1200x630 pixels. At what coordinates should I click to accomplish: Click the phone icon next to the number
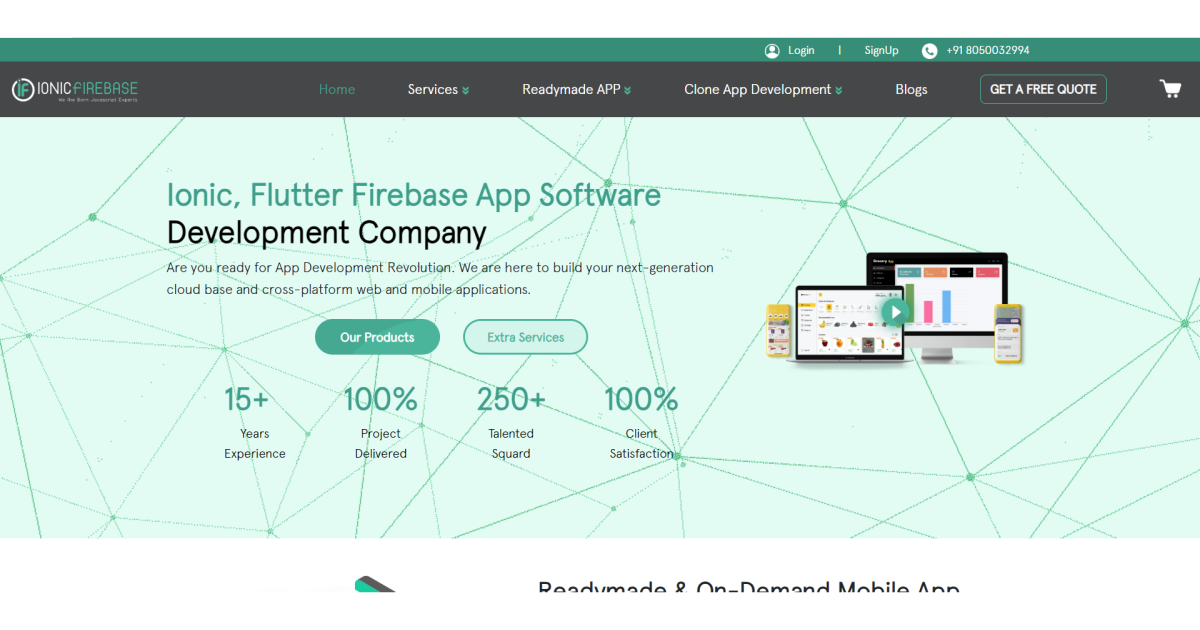929,50
